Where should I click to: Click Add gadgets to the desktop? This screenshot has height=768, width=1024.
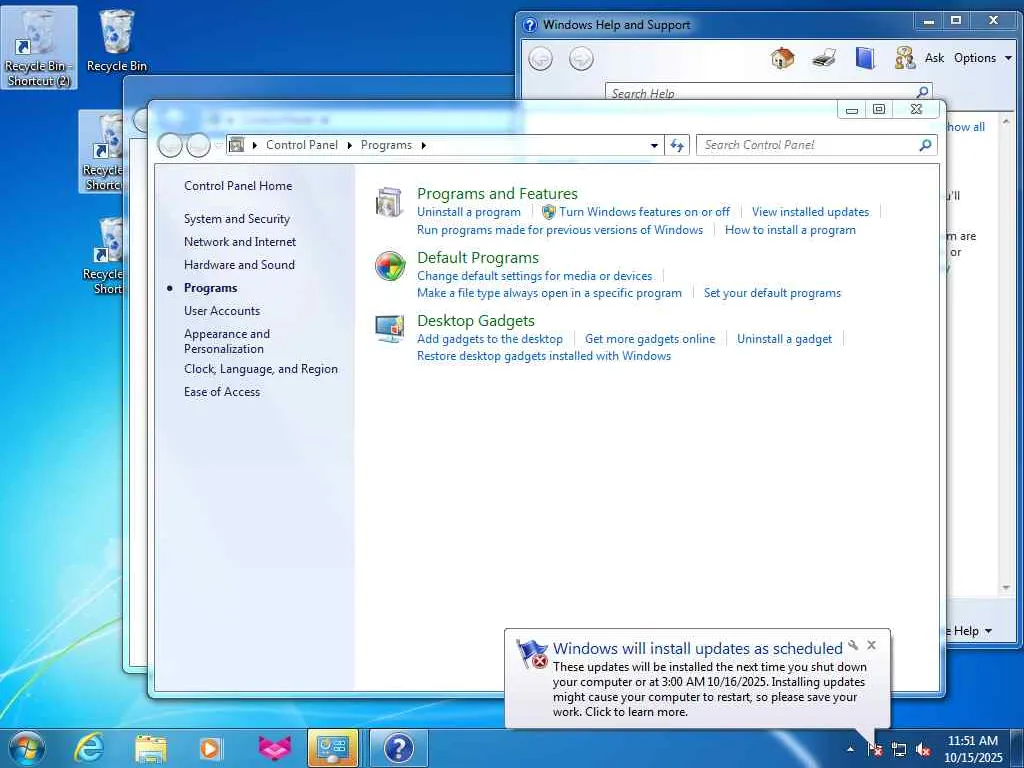click(490, 339)
